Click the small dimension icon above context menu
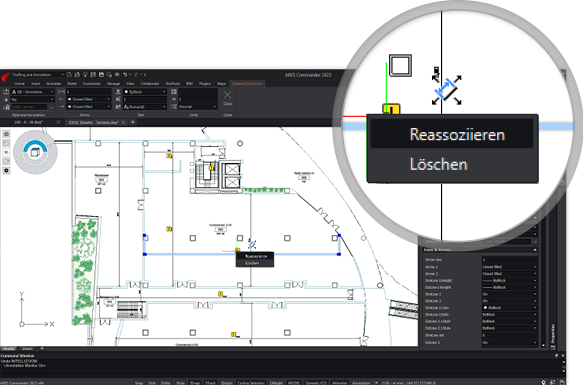The height and width of the screenshot is (385, 583). pyautogui.click(x=252, y=244)
